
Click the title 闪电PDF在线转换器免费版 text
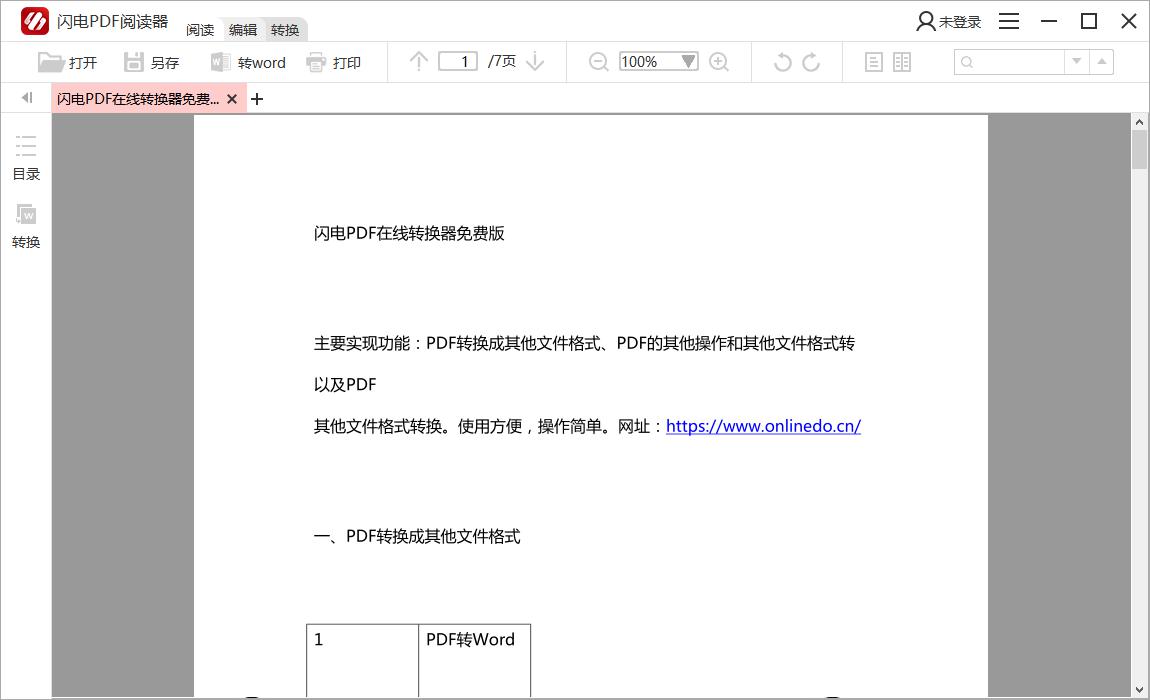pyautogui.click(x=409, y=233)
